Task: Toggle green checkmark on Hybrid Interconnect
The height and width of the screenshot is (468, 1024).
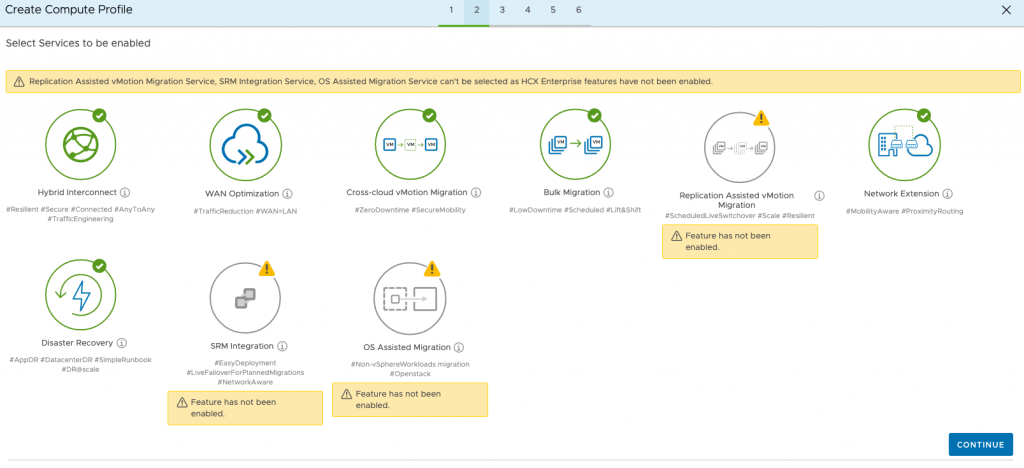Action: point(99,116)
